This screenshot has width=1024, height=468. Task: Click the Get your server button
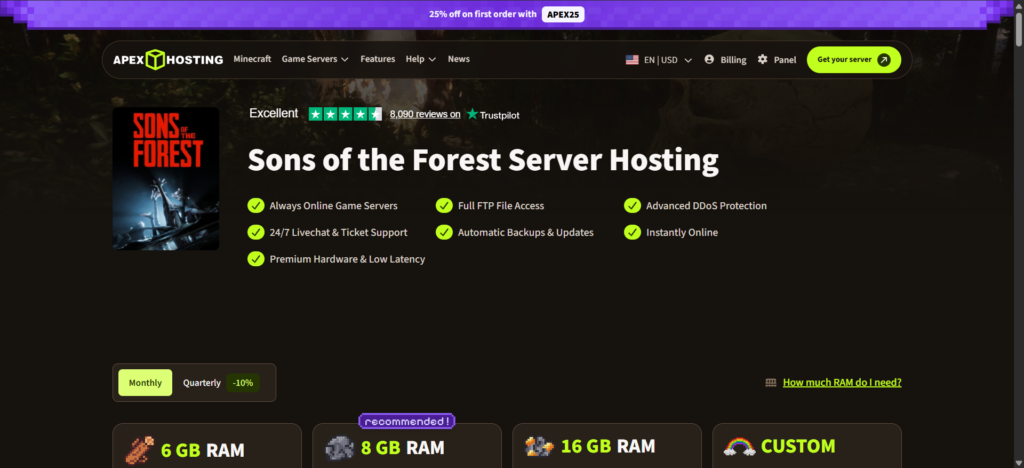point(854,59)
